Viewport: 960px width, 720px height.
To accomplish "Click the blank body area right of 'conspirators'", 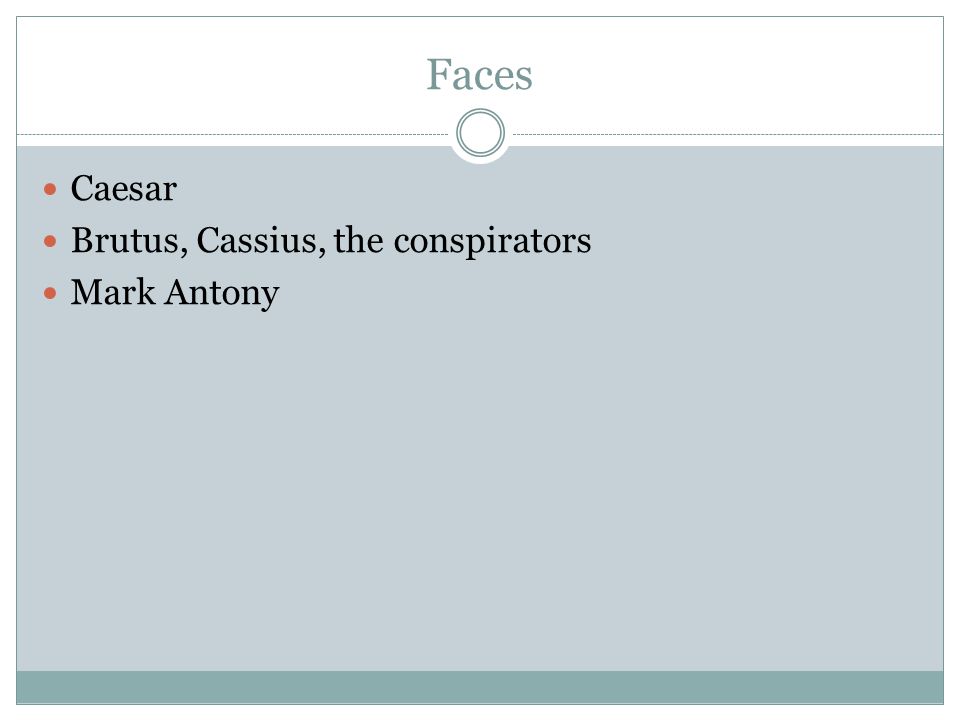I will 767,241.
